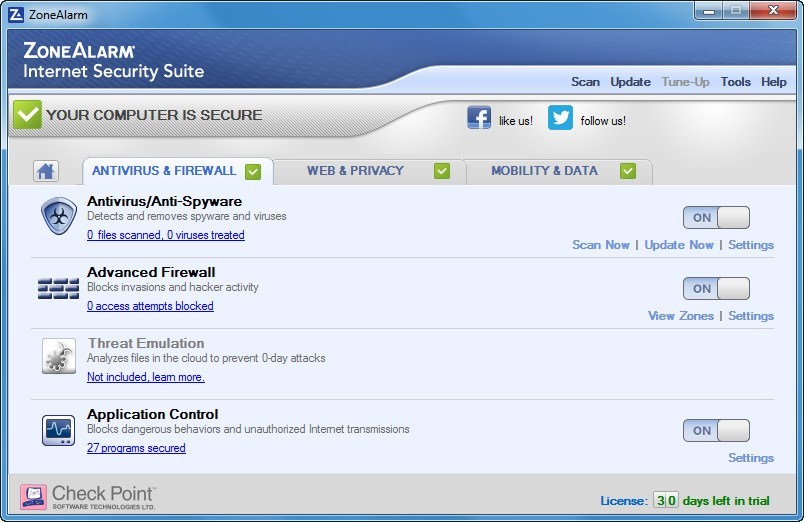Click the Antivirus biohazard shield icon

tap(59, 216)
